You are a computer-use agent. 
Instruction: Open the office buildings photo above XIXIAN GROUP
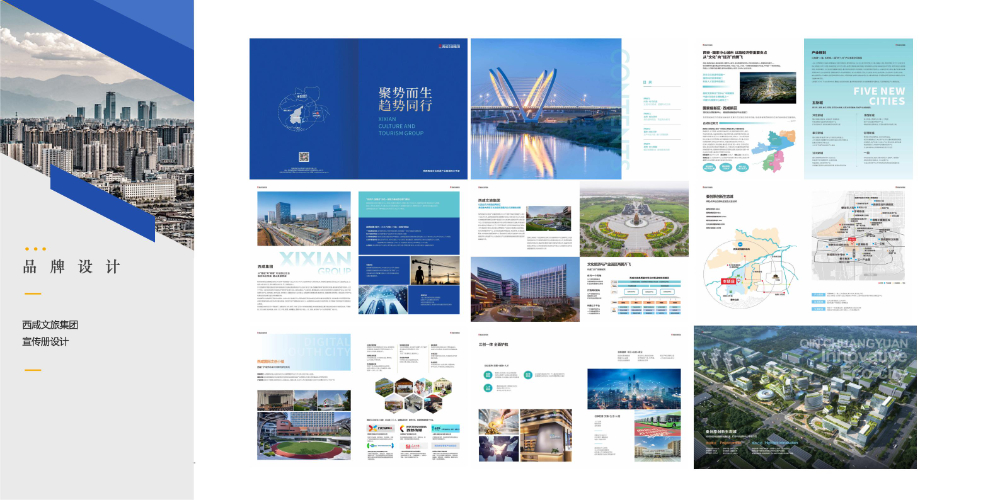[x=304, y=219]
